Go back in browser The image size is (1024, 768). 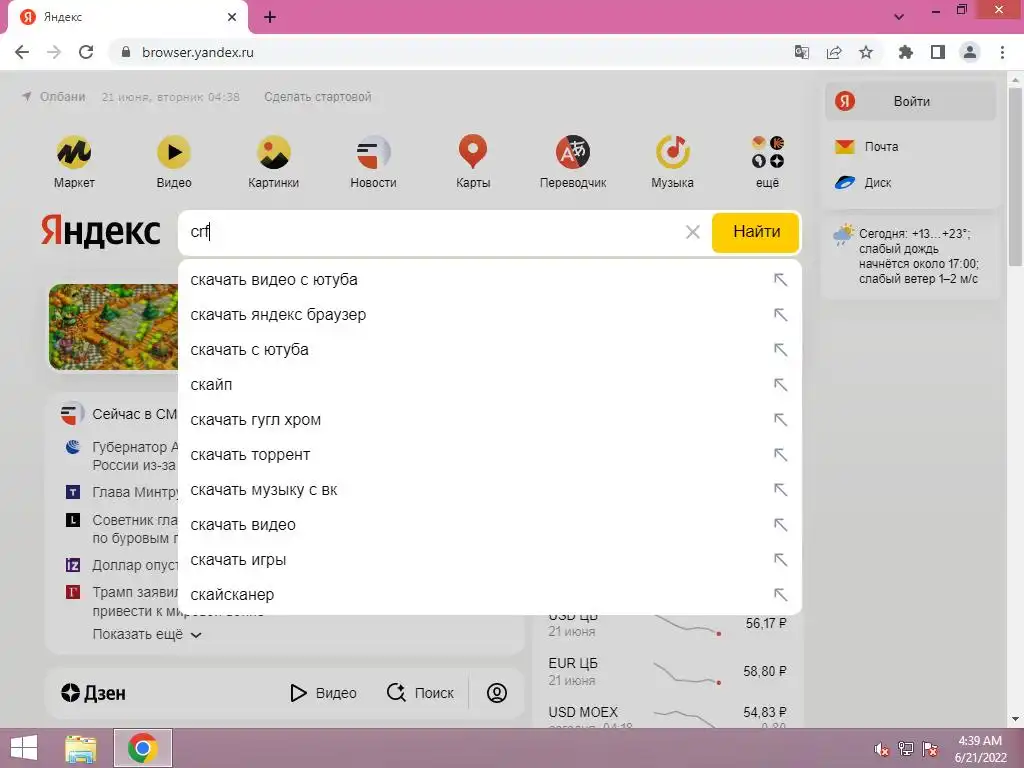[x=22, y=52]
